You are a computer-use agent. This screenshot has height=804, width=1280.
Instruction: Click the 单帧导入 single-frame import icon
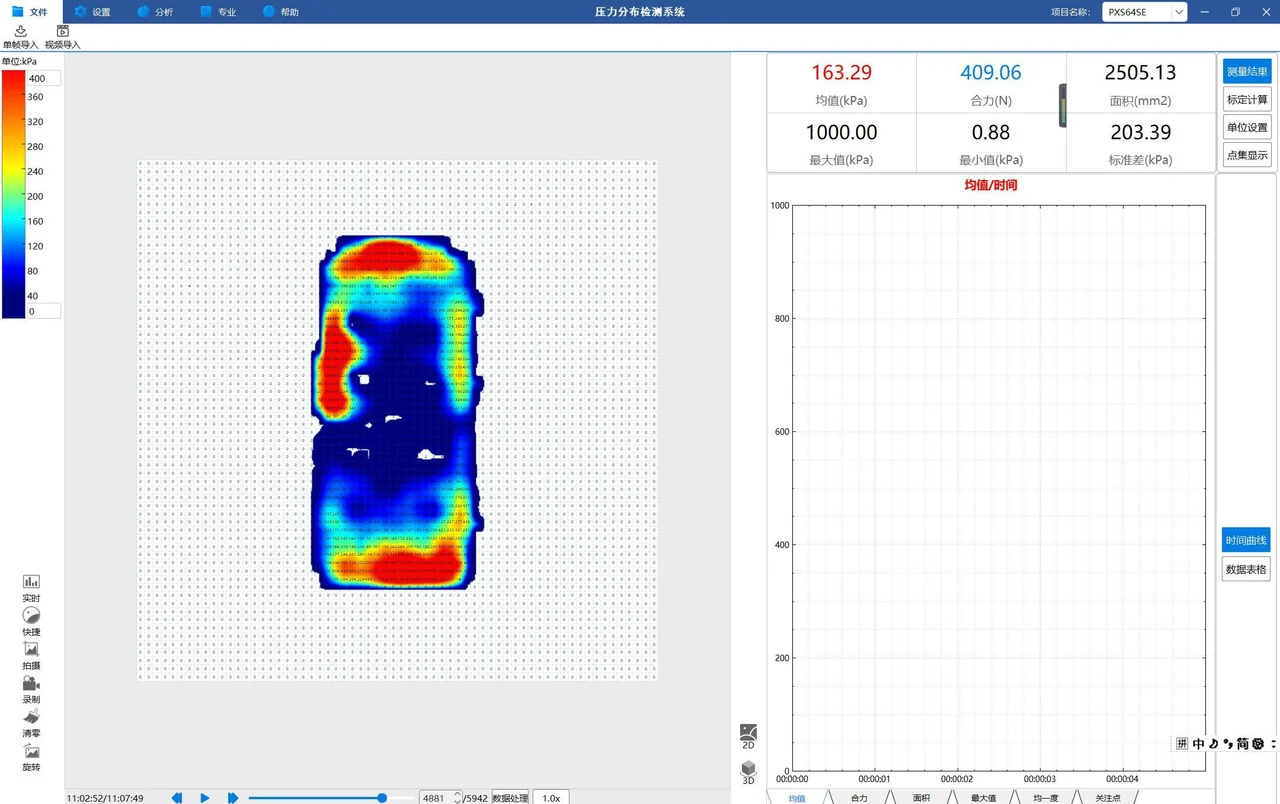click(x=20, y=32)
